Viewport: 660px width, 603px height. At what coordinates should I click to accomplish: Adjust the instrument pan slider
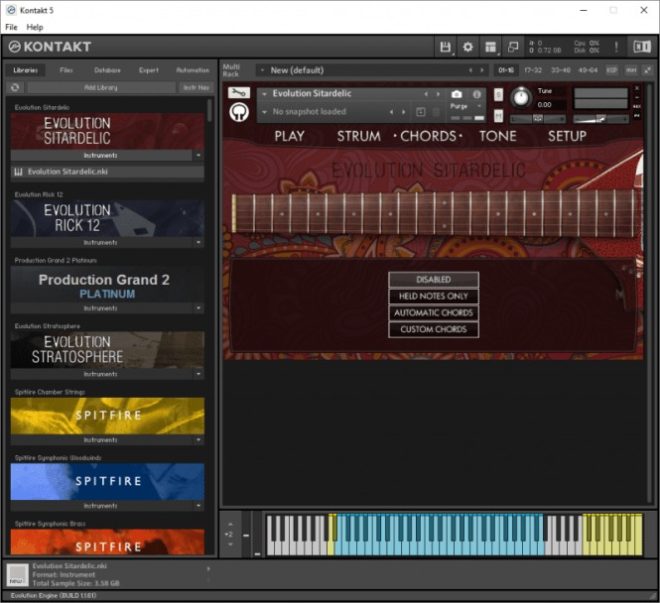point(538,119)
